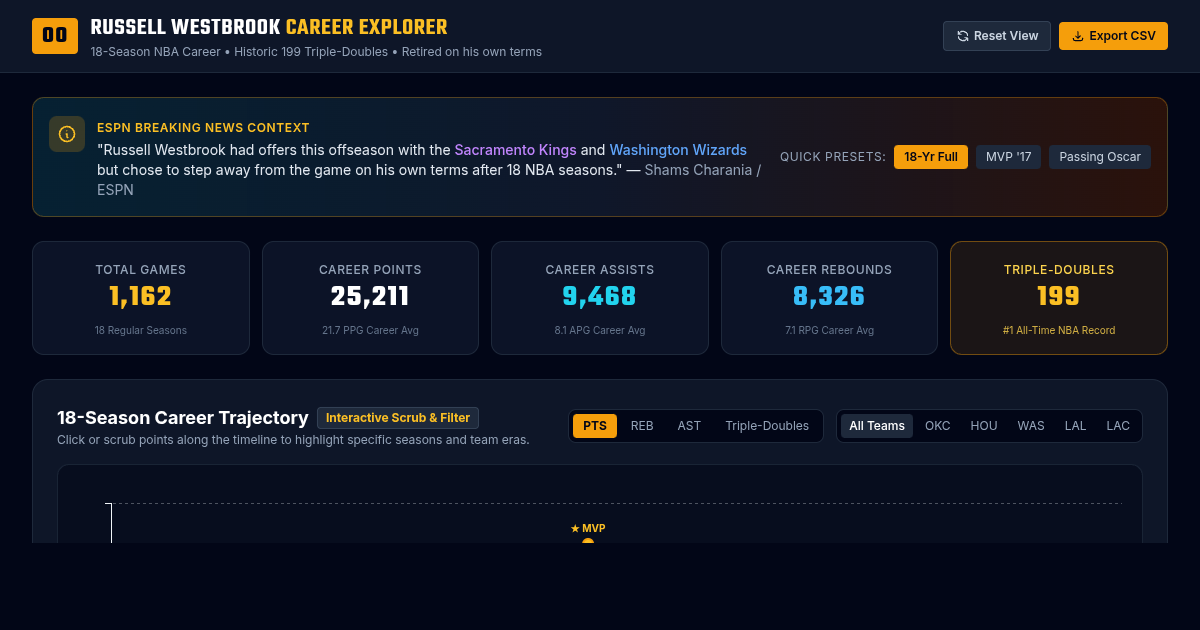Click the "Shams Charania / ESPN" attribution
Viewport: 1200px width, 630px height.
pyautogui.click(x=429, y=180)
